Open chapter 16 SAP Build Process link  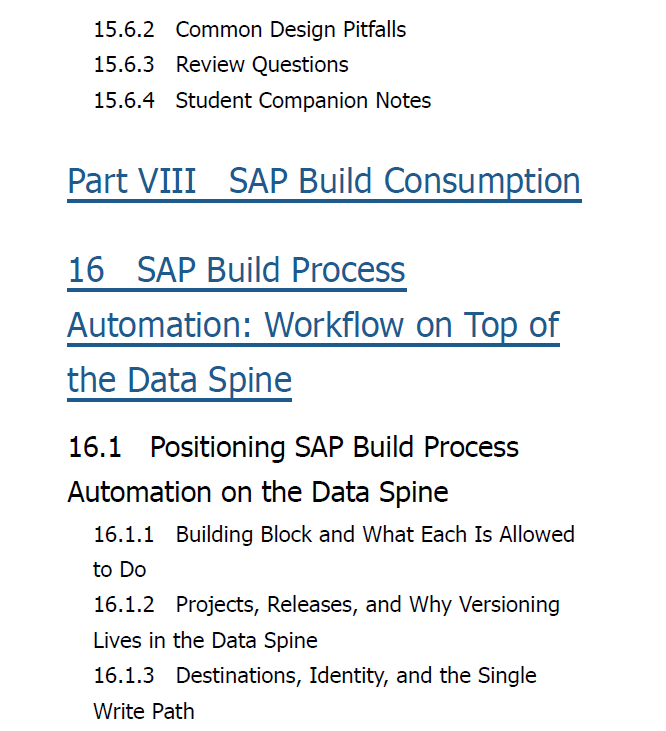pos(237,270)
